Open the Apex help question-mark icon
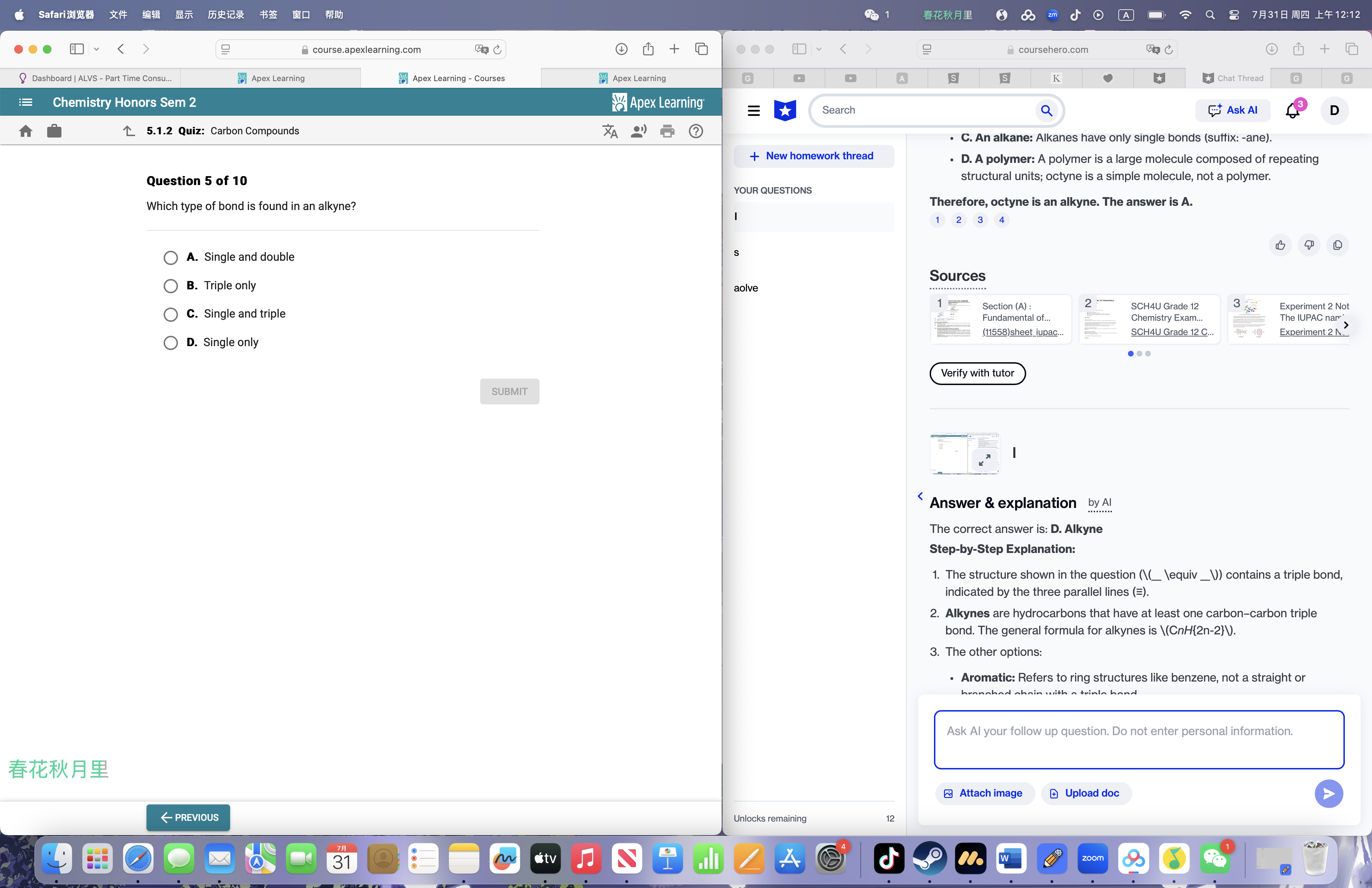 pos(696,131)
